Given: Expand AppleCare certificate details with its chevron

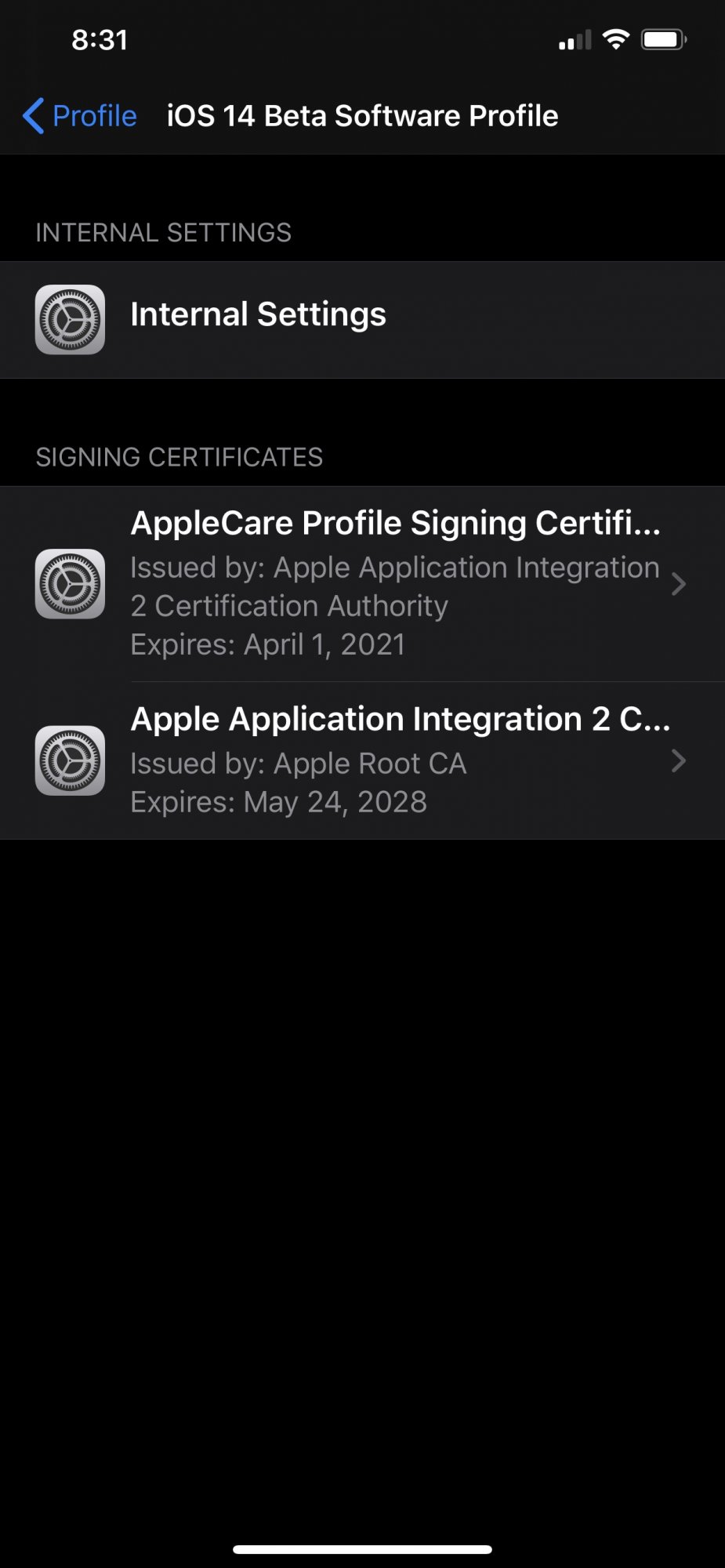Looking at the screenshot, I should (679, 584).
